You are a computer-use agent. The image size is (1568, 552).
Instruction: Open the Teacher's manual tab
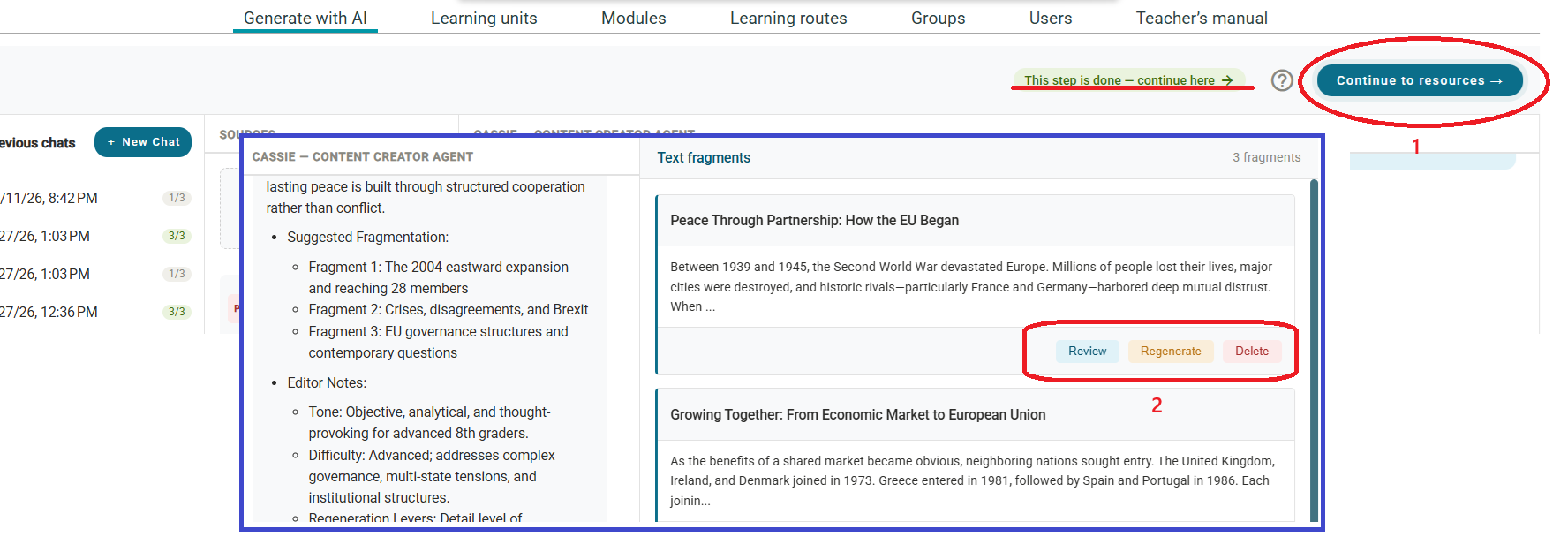tap(1202, 18)
